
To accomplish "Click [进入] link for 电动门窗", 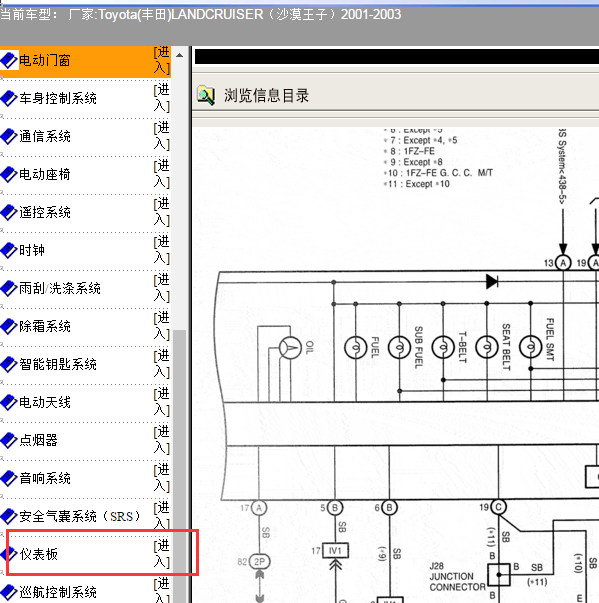I will [x=161, y=60].
